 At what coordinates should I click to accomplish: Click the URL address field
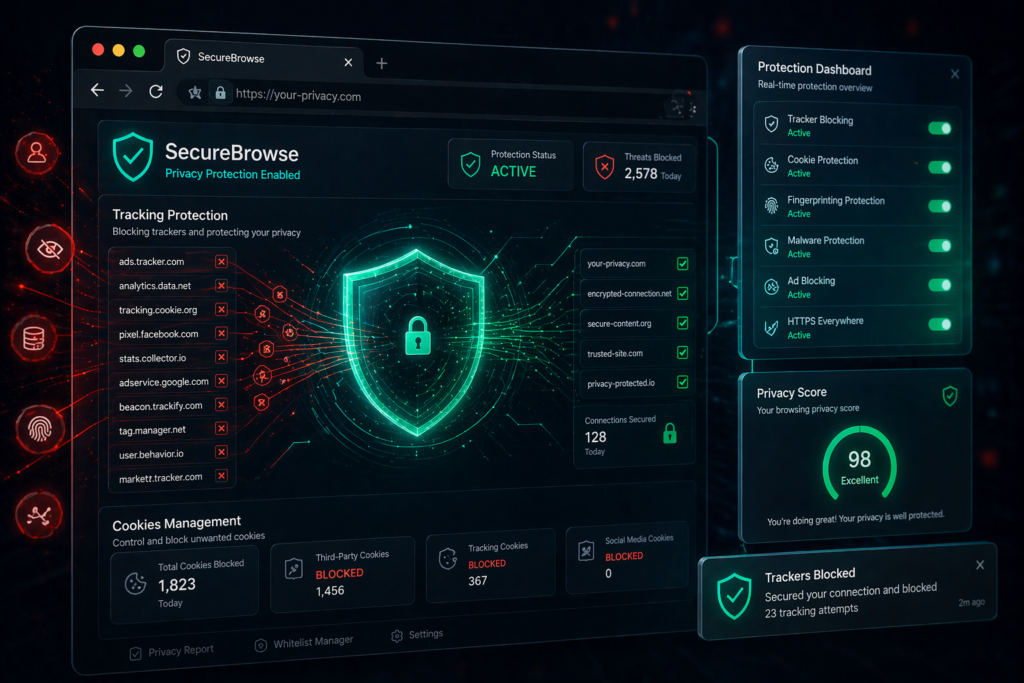[400, 97]
